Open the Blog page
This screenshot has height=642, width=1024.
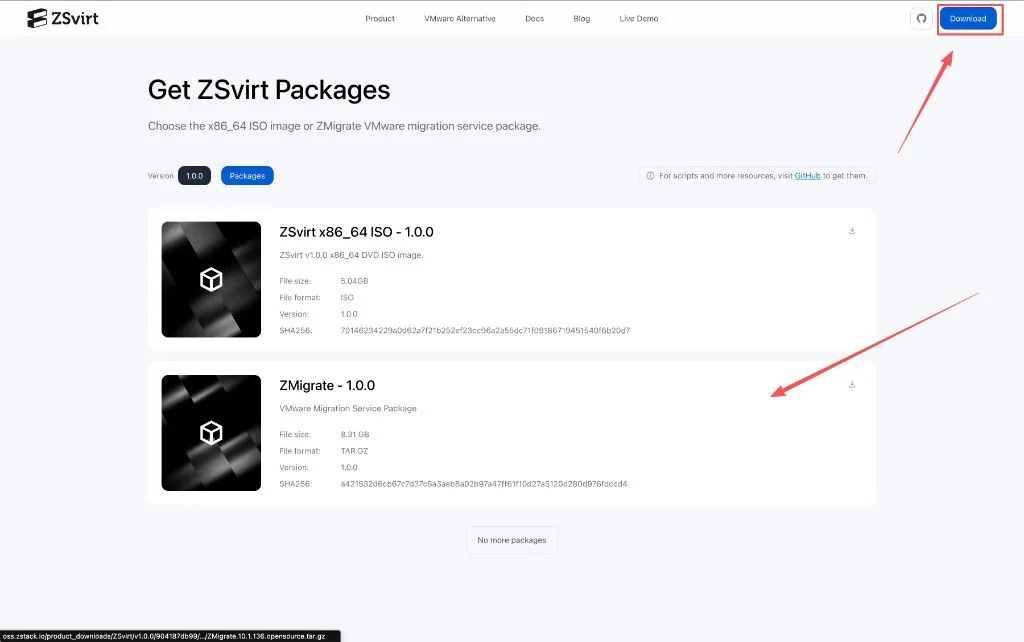(x=581, y=18)
